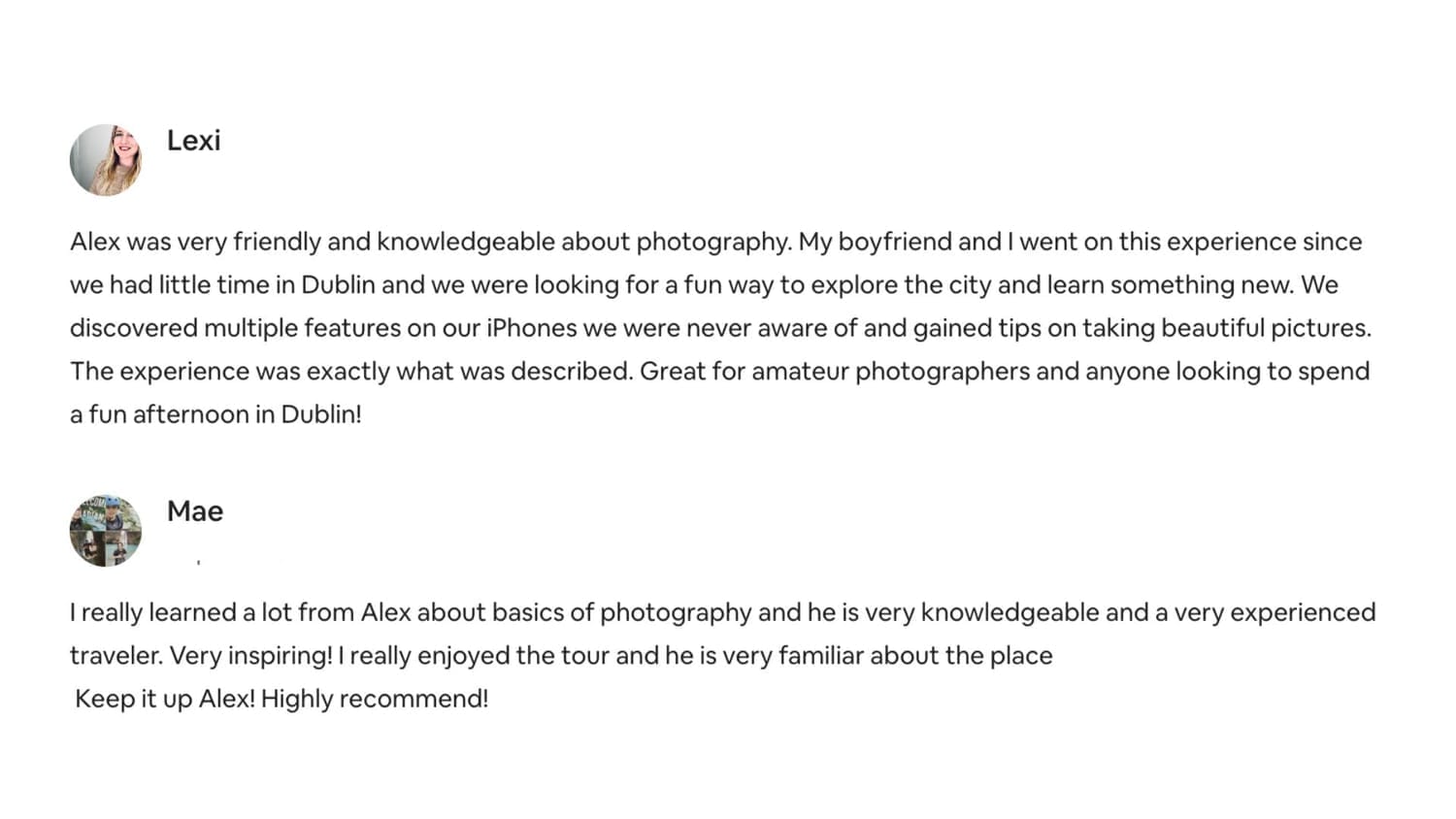1456x819 pixels.
Task: Click "Keep it up Alex! Highly recommend!"
Action: click(x=281, y=699)
